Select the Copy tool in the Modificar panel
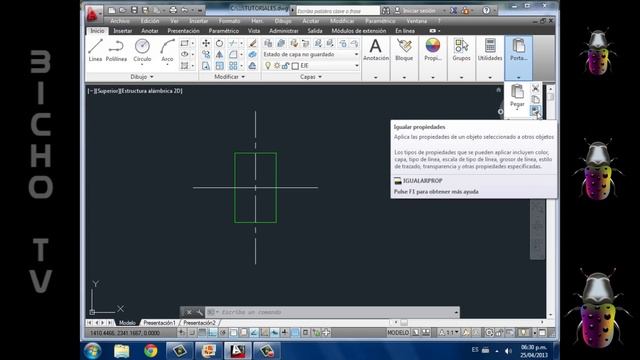Screen dimensions: 640x360 click(x=206, y=54)
